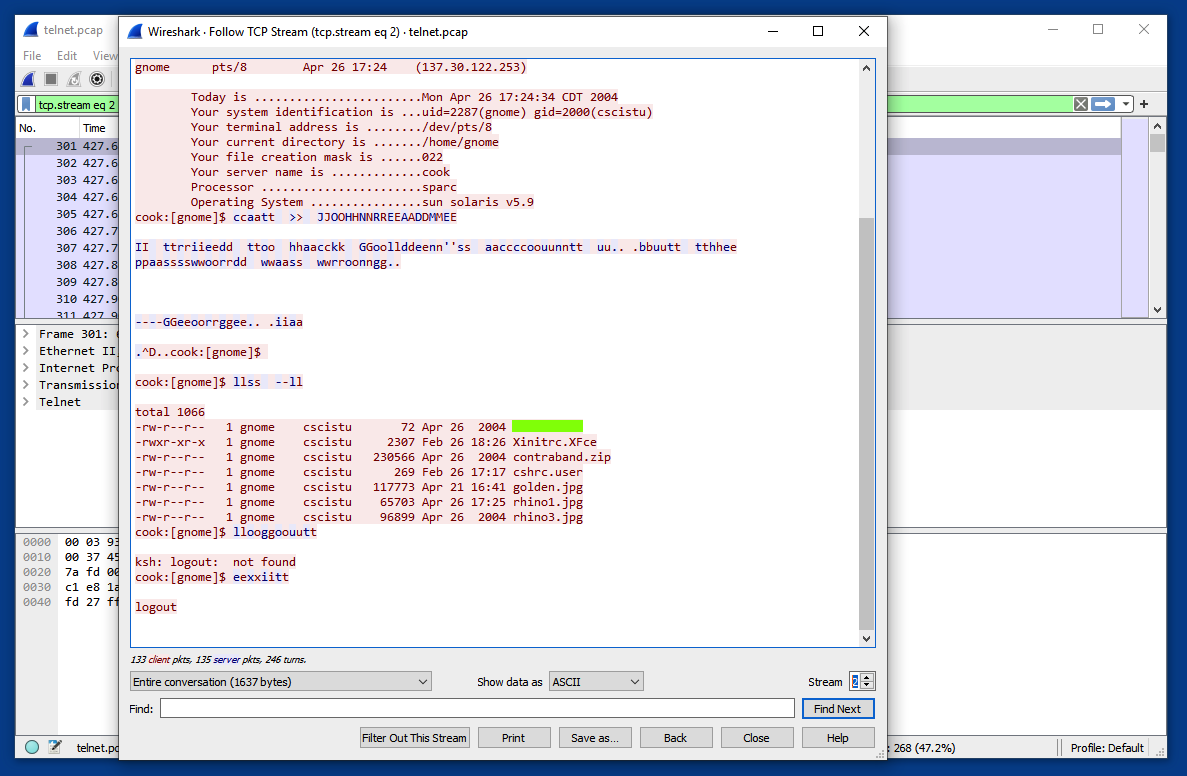Click inside the Find text field

click(x=477, y=709)
